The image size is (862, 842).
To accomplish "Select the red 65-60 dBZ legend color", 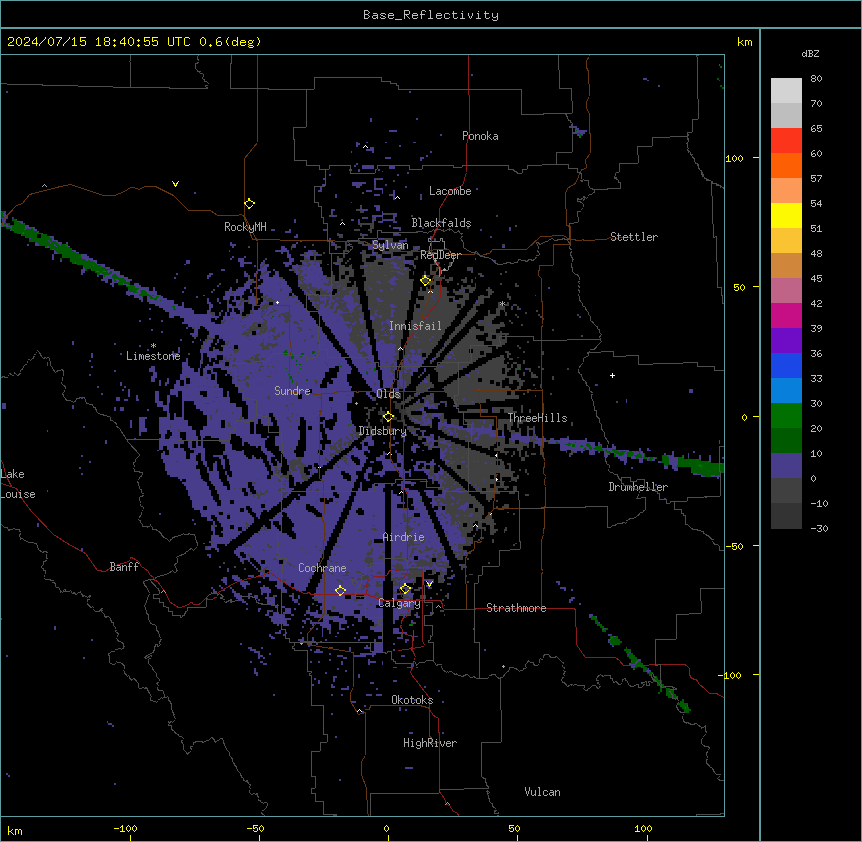I will pyautogui.click(x=786, y=141).
